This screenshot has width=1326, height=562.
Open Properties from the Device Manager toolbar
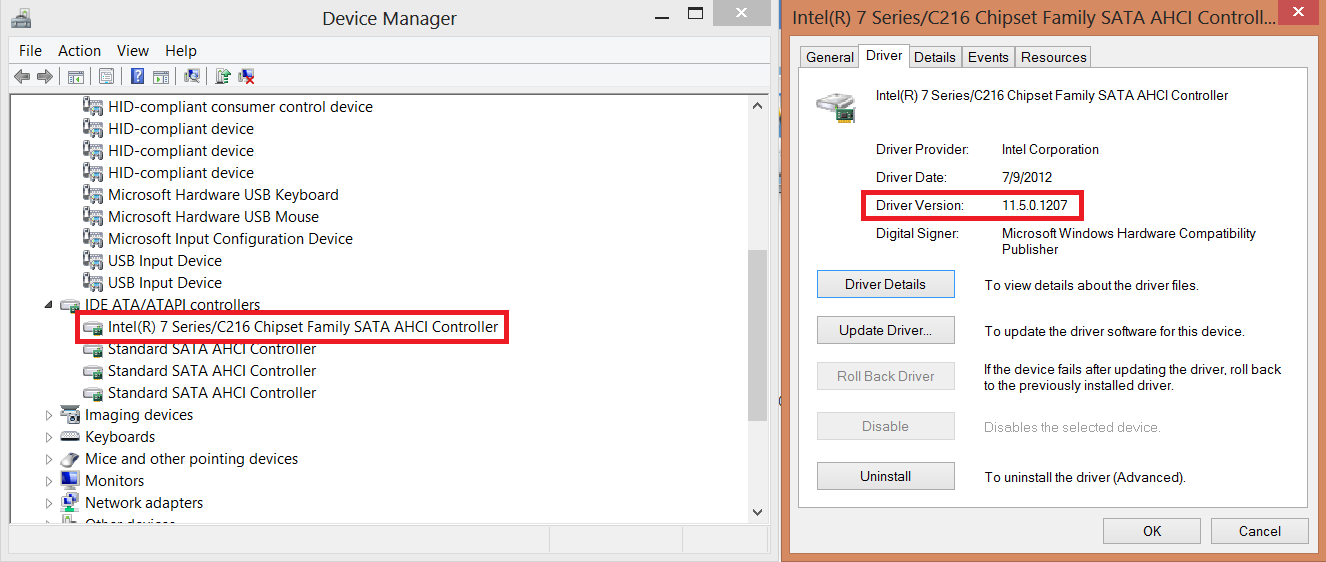(106, 76)
